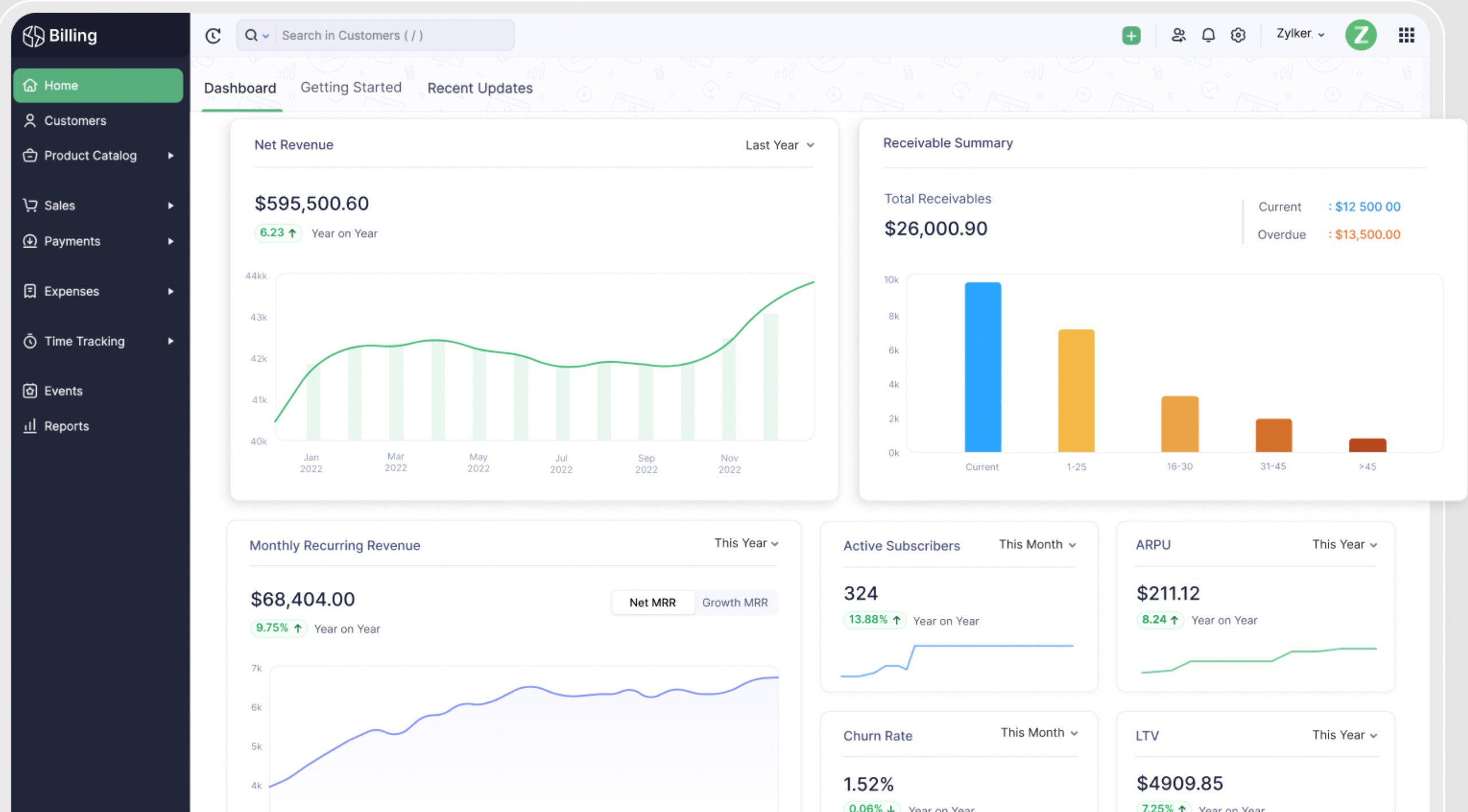Click the Overdue amount $13,500.00

[1368, 235]
